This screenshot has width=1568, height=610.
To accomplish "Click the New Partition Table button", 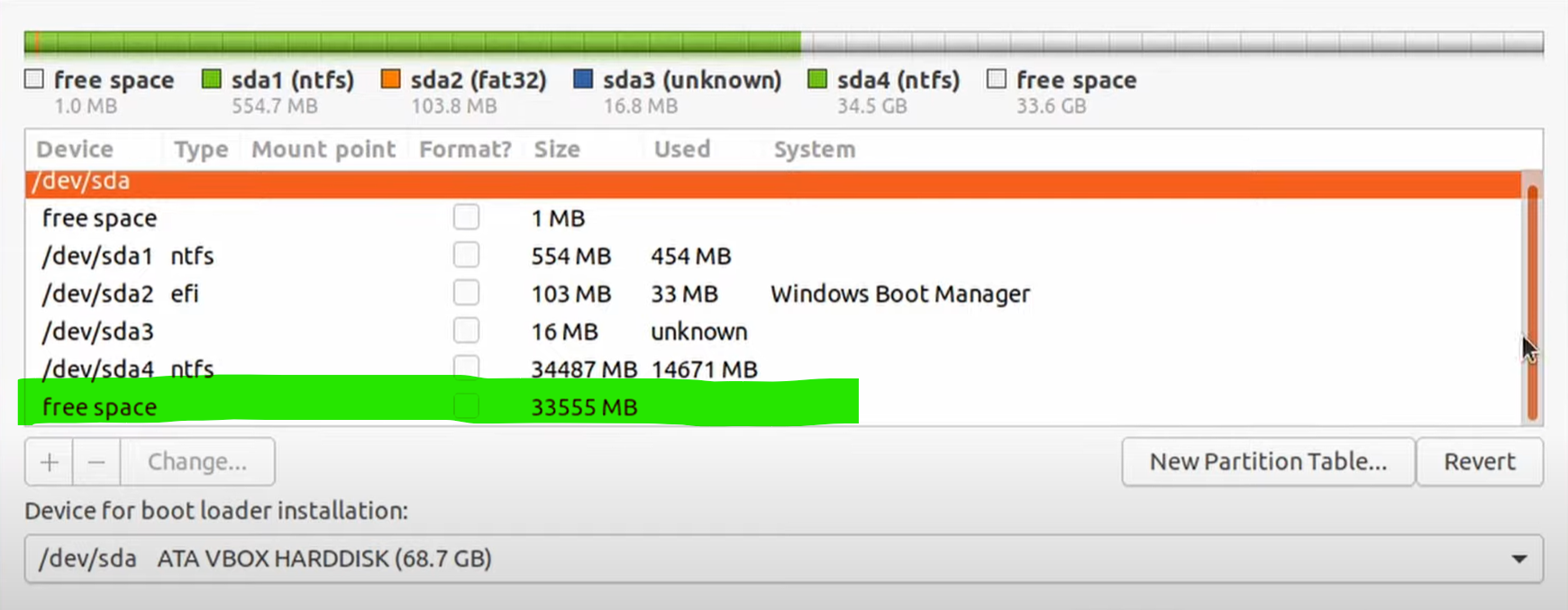I will pos(1267,461).
